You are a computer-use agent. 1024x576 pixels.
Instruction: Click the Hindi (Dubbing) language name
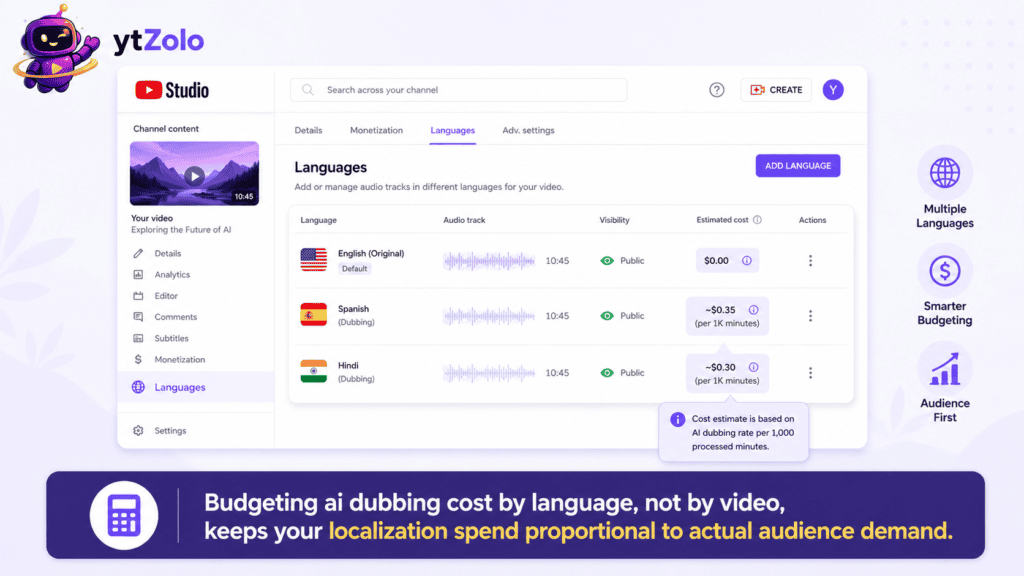click(356, 372)
